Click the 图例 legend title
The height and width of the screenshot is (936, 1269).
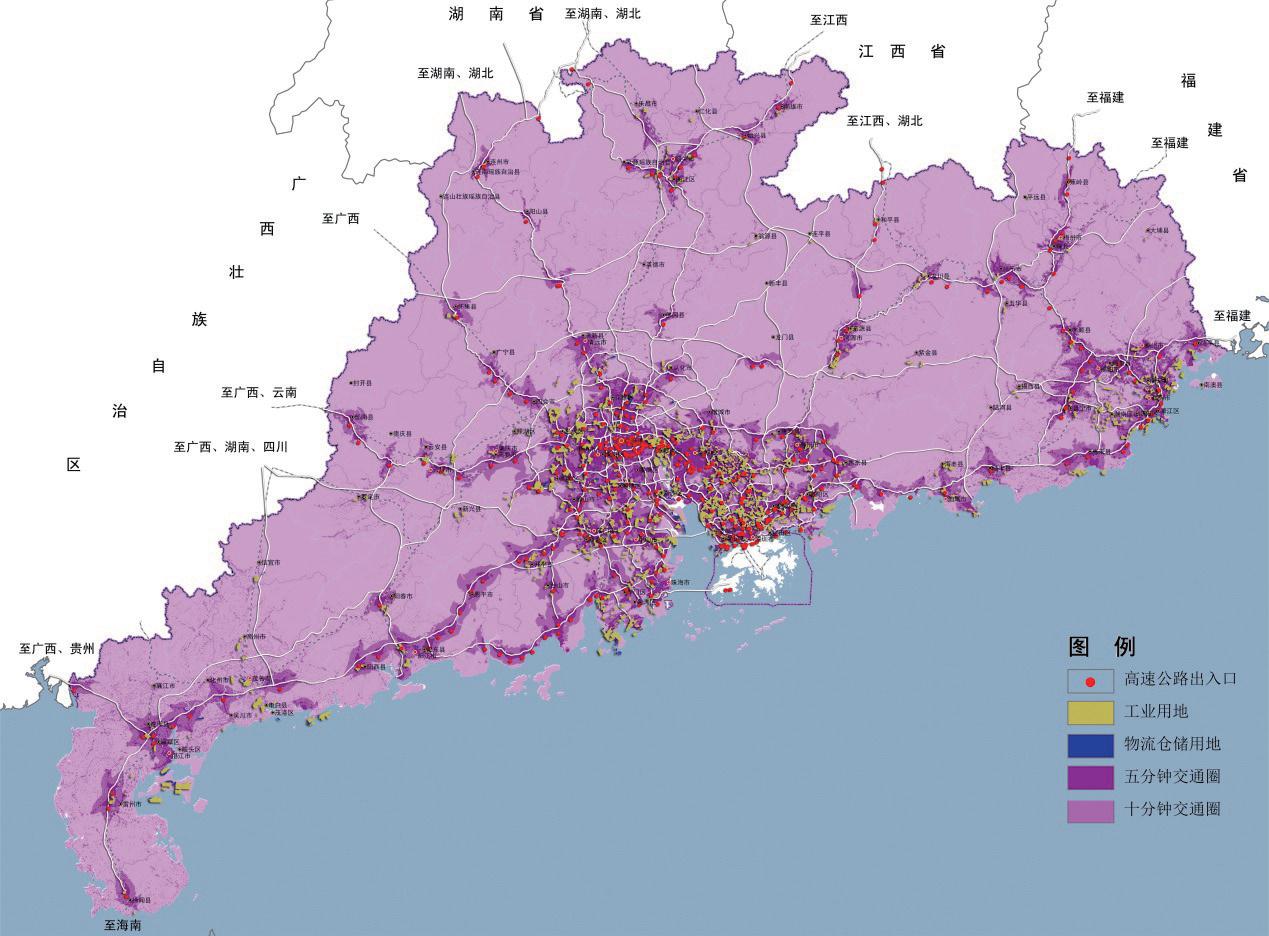point(1101,646)
